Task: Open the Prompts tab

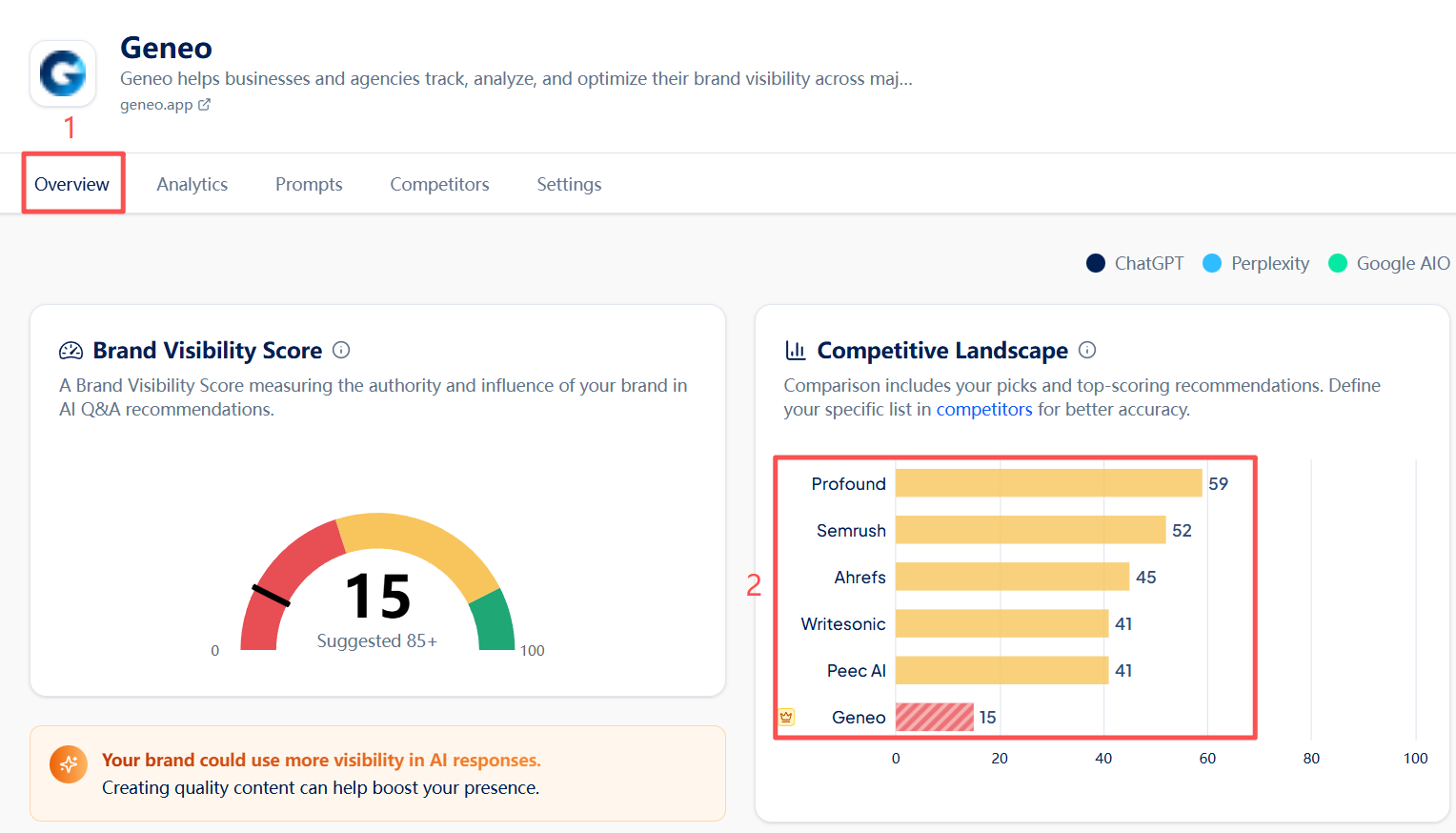Action: [309, 184]
